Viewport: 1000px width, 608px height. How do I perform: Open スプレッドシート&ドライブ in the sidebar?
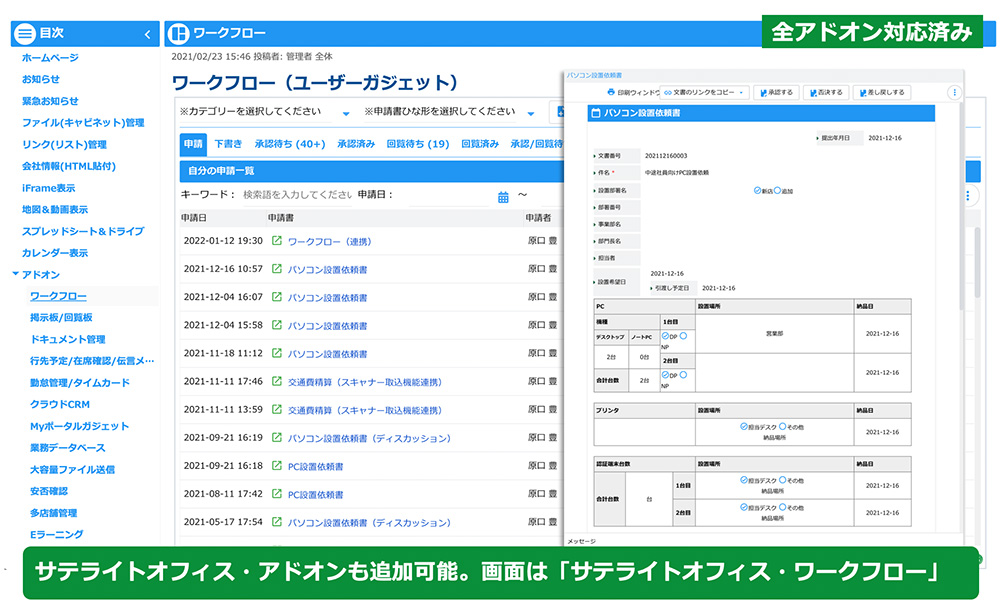83,231
